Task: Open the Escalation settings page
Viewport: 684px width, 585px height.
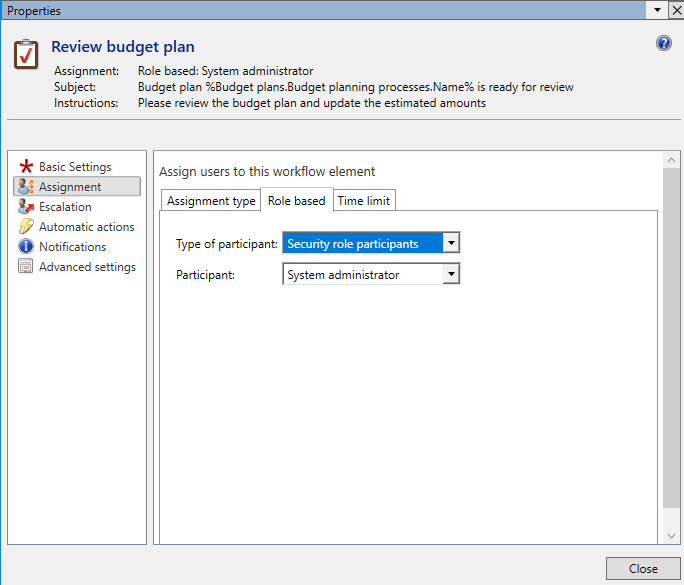Action: pyautogui.click(x=65, y=207)
